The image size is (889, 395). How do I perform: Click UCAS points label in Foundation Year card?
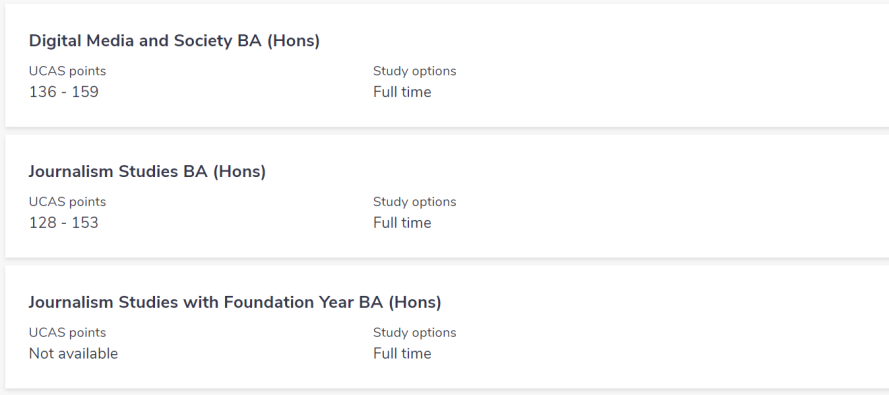67,333
